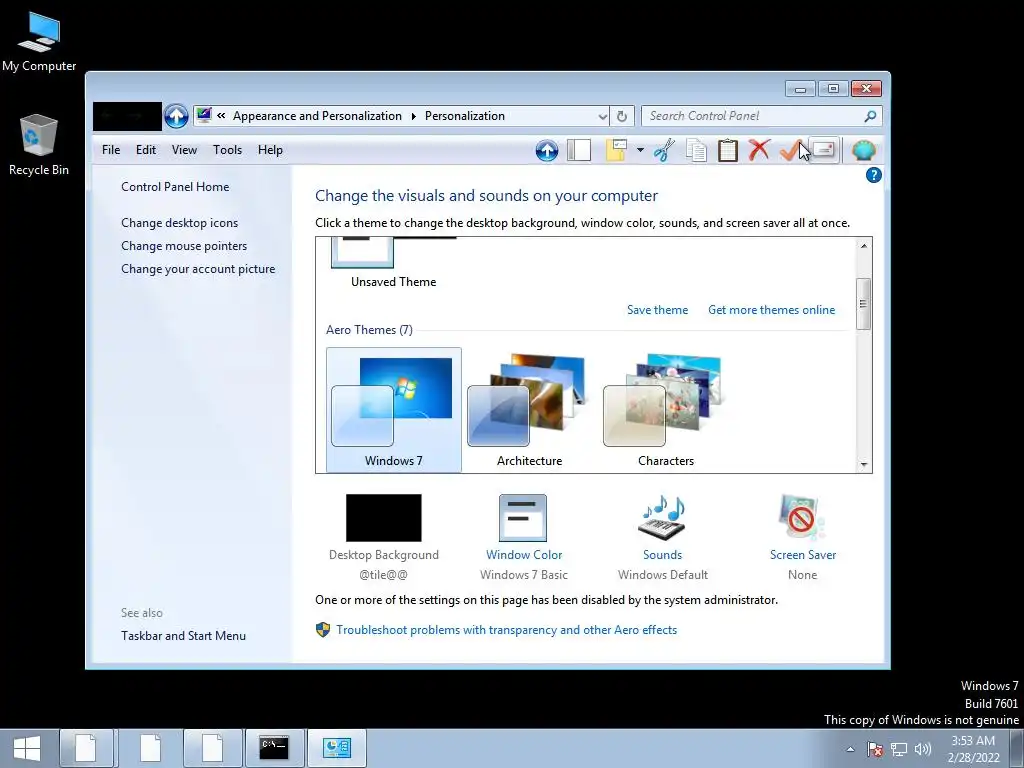Click the blue Up arrow beside the address bar

[176, 116]
